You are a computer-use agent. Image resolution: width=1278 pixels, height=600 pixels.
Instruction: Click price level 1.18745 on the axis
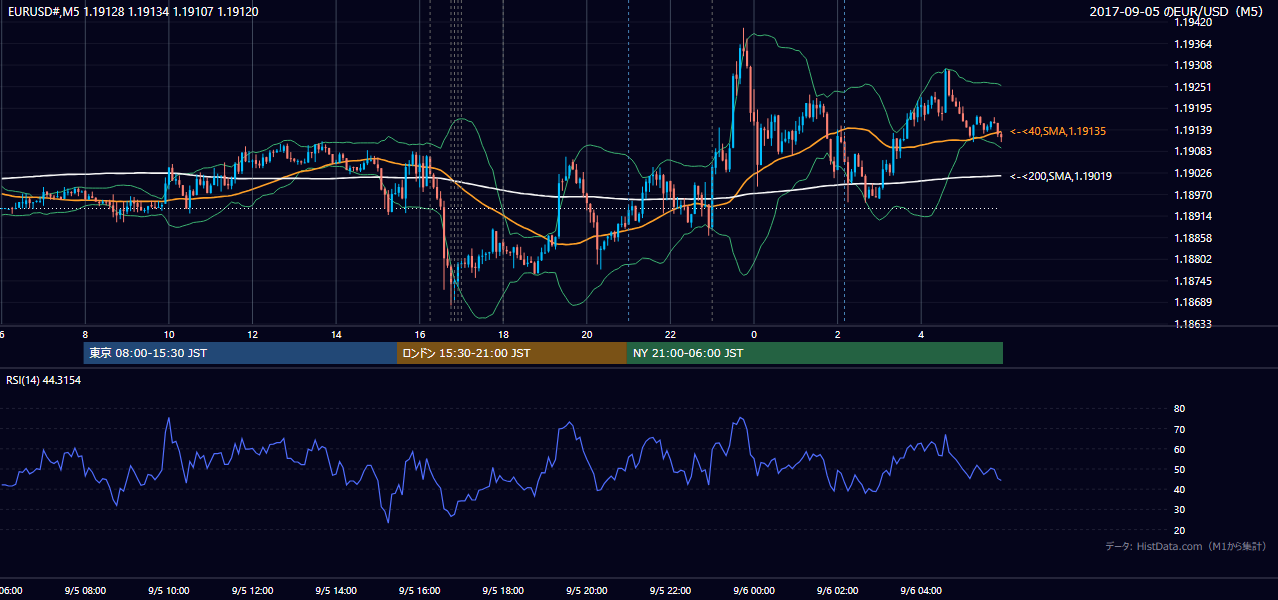coord(1191,281)
